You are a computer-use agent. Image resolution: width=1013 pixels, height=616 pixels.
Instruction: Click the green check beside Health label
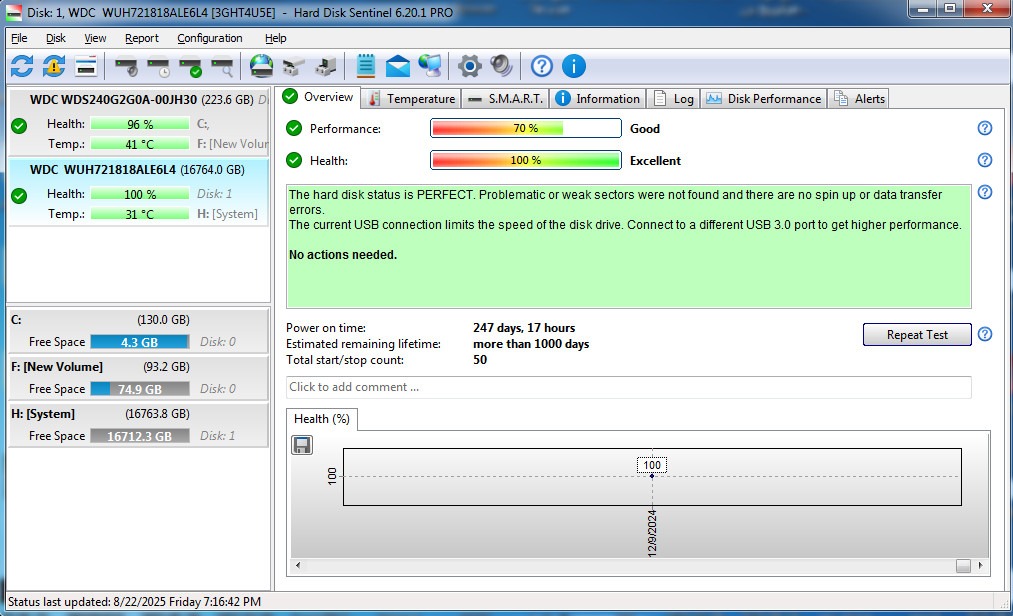294,160
